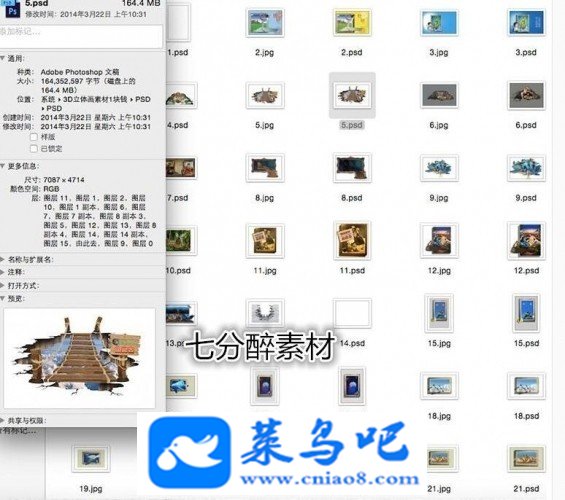The image size is (565, 500).
Task: Click the 2.jpg file name label
Action: click(x=265, y=53)
